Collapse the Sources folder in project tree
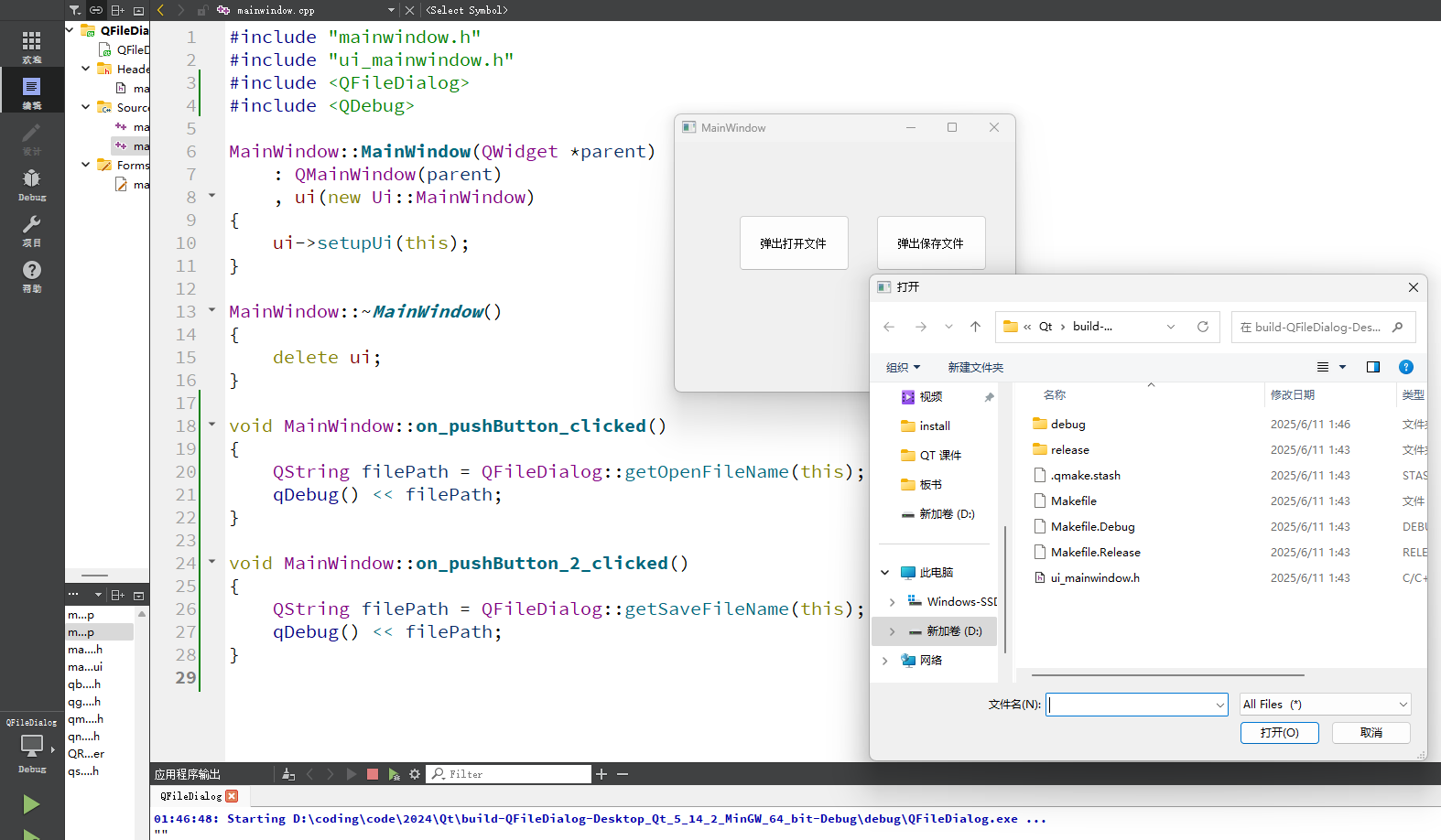Screen dimensions: 1441x840 coord(86,107)
